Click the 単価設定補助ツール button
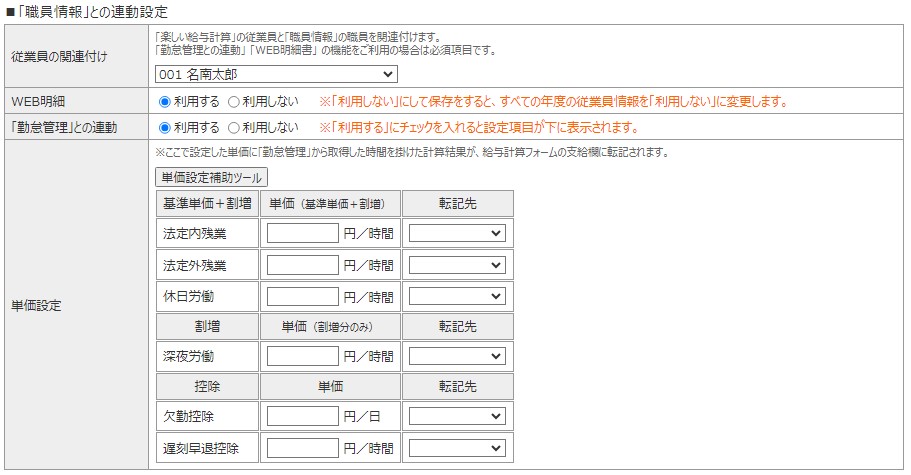Image resolution: width=911 pixels, height=475 pixels. [211, 177]
